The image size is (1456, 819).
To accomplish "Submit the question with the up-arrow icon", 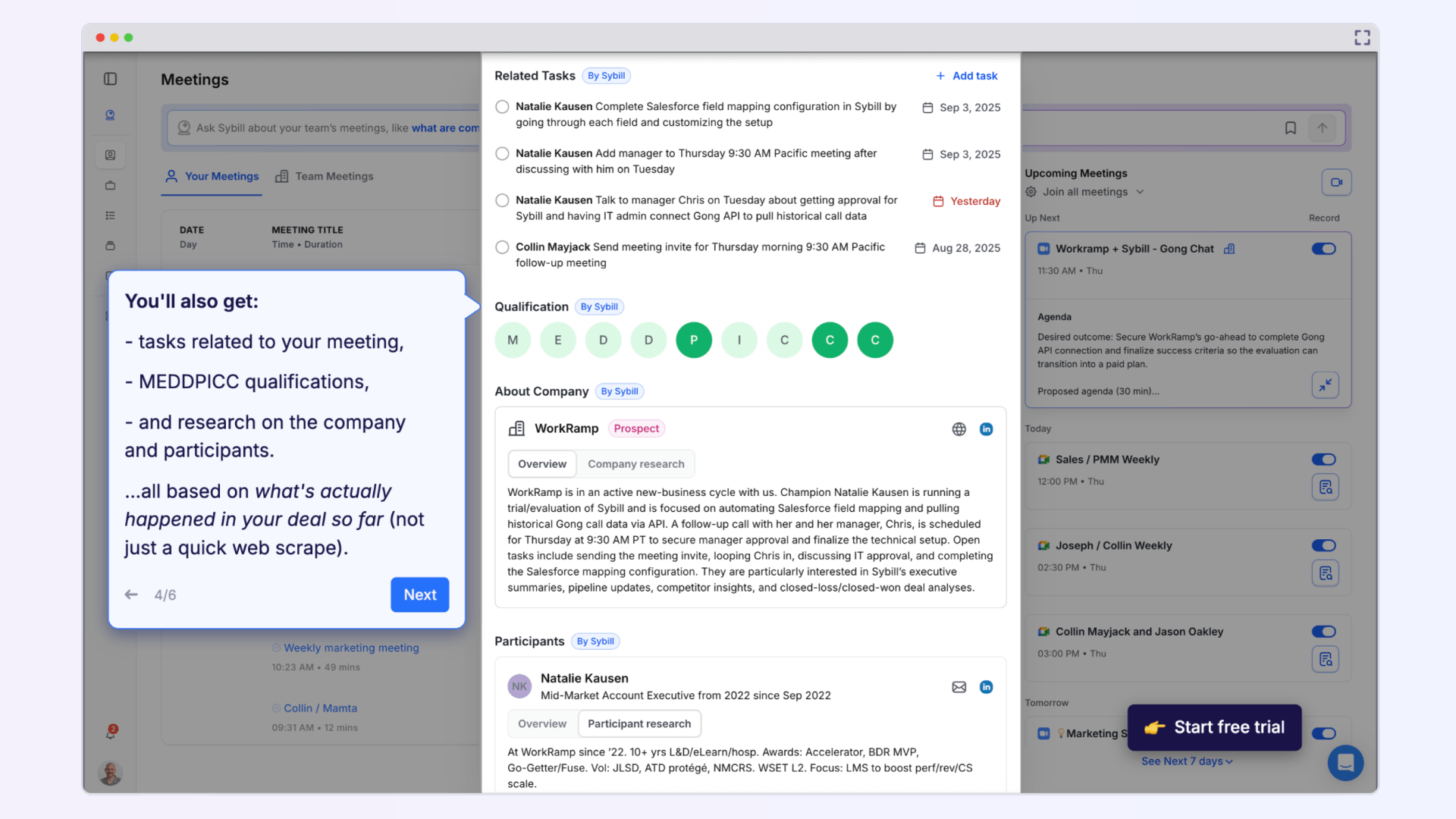I will (x=1322, y=128).
